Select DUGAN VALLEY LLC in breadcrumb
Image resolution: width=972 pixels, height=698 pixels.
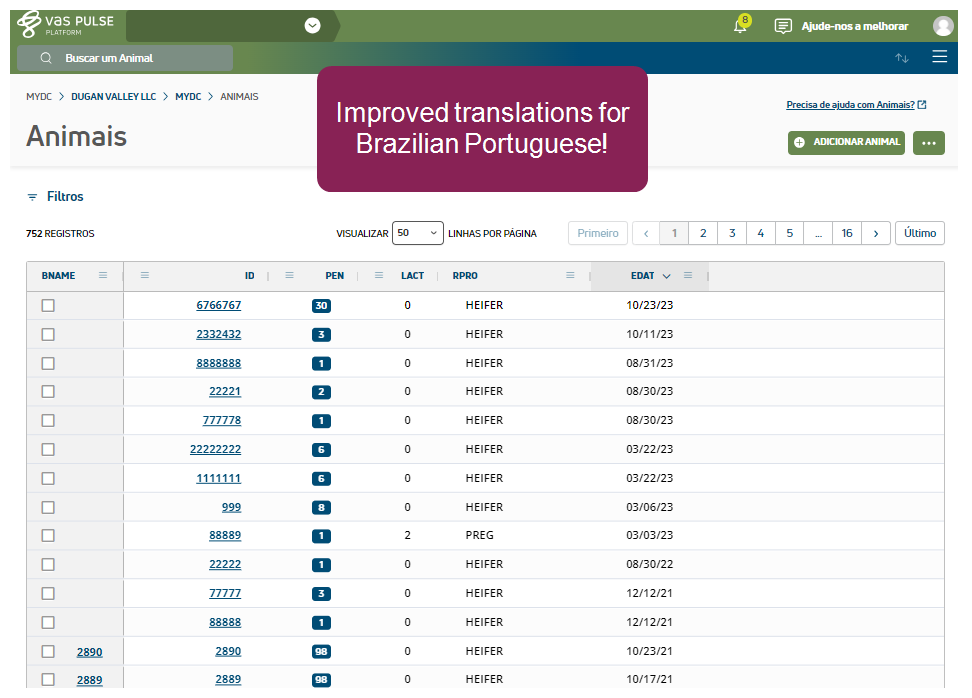pyautogui.click(x=113, y=97)
